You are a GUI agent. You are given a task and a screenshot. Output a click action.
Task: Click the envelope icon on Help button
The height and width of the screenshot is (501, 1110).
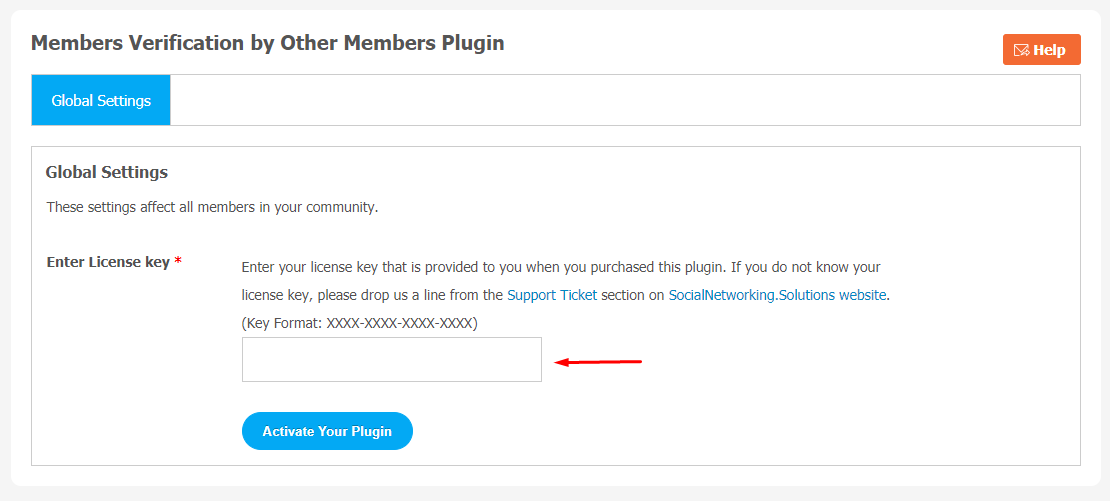[1022, 50]
